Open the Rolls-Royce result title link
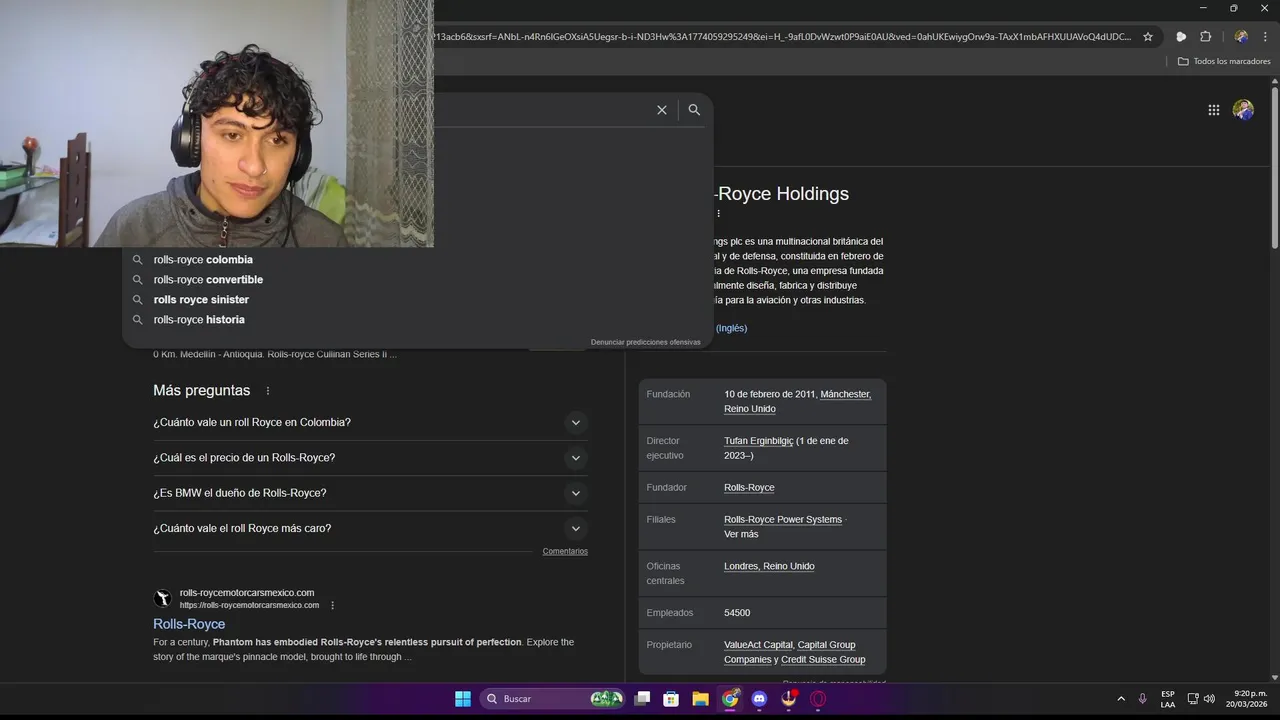Screen dimensions: 1280x720 pos(189,624)
